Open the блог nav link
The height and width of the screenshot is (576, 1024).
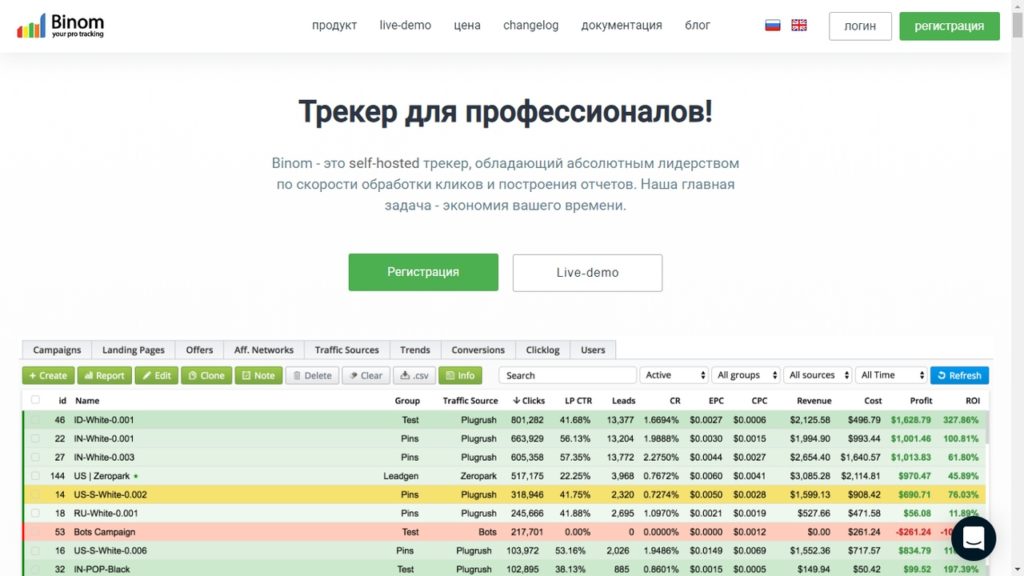click(697, 25)
